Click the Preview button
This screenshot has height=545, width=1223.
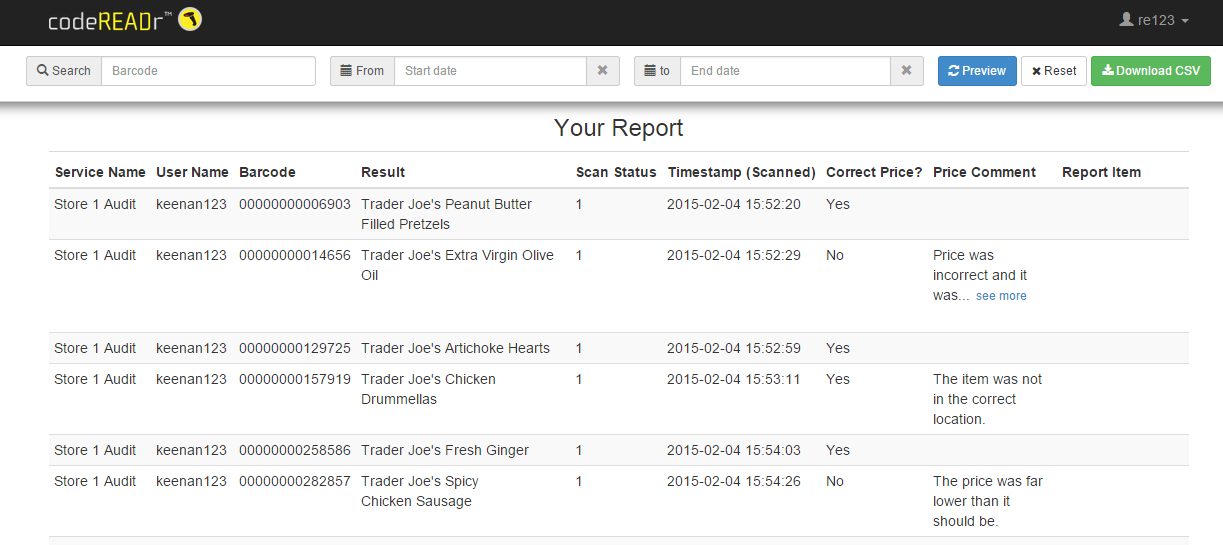[977, 71]
